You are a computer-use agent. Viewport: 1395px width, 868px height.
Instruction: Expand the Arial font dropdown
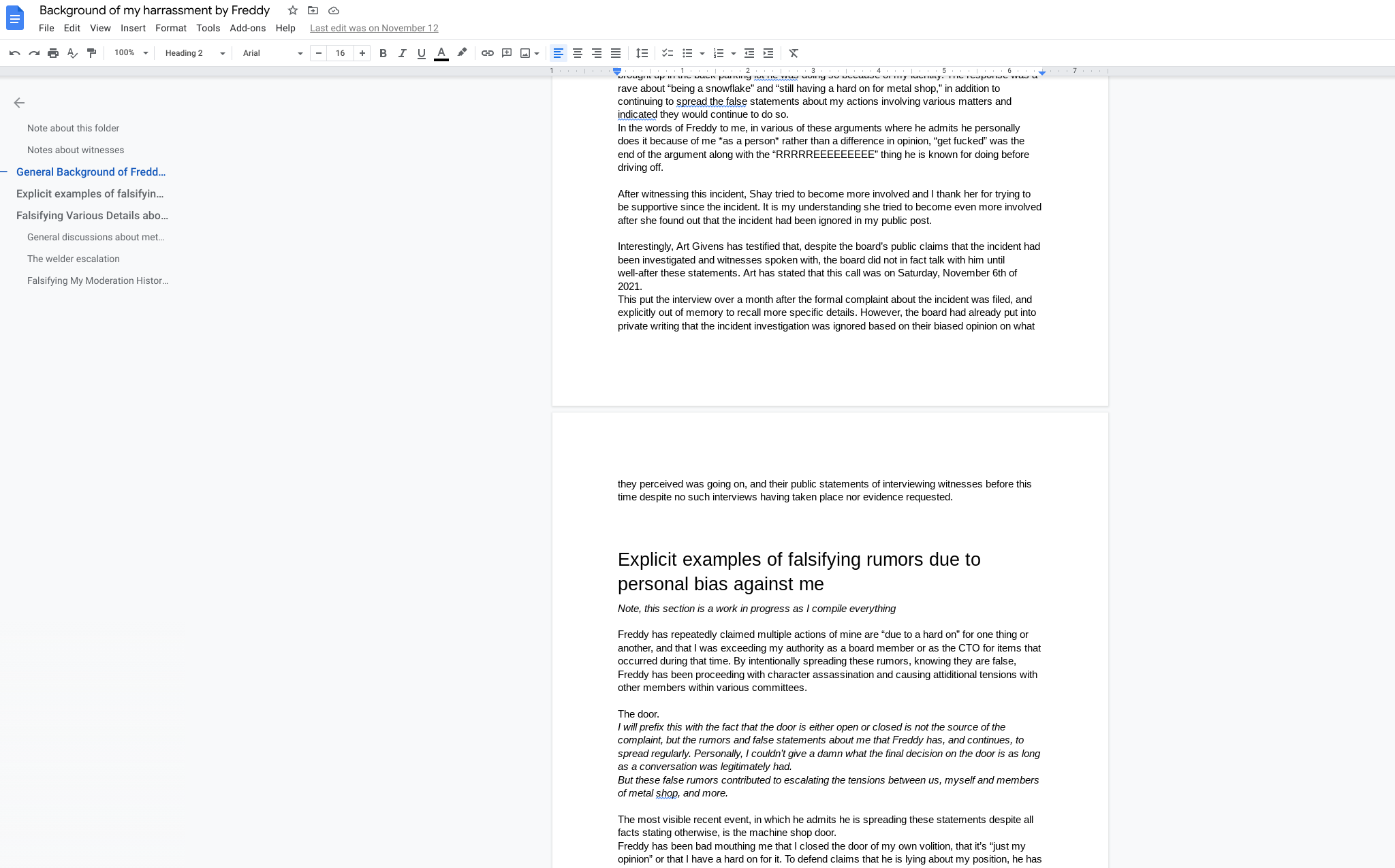272,53
